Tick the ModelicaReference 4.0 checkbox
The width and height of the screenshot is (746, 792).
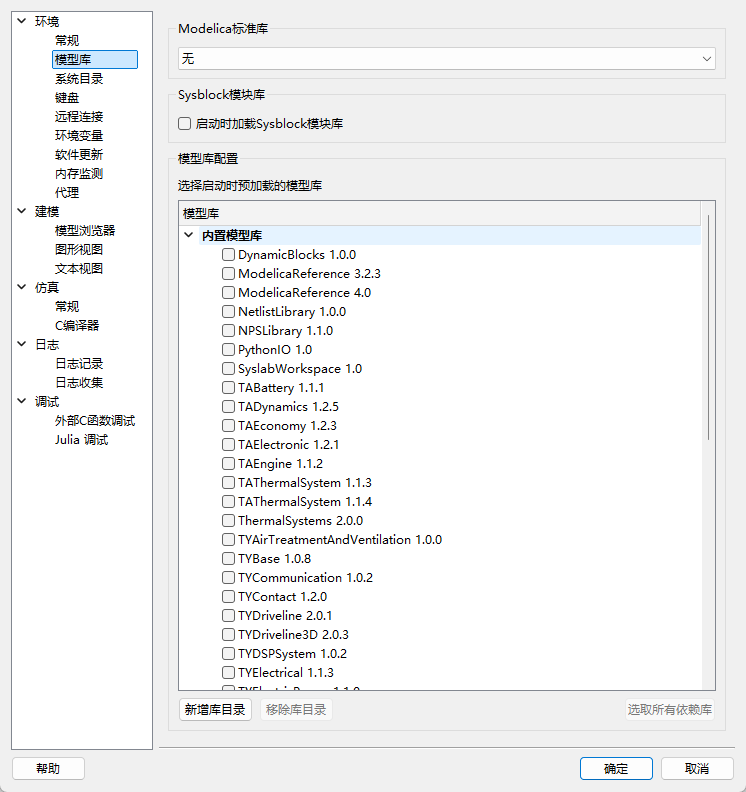[x=228, y=292]
